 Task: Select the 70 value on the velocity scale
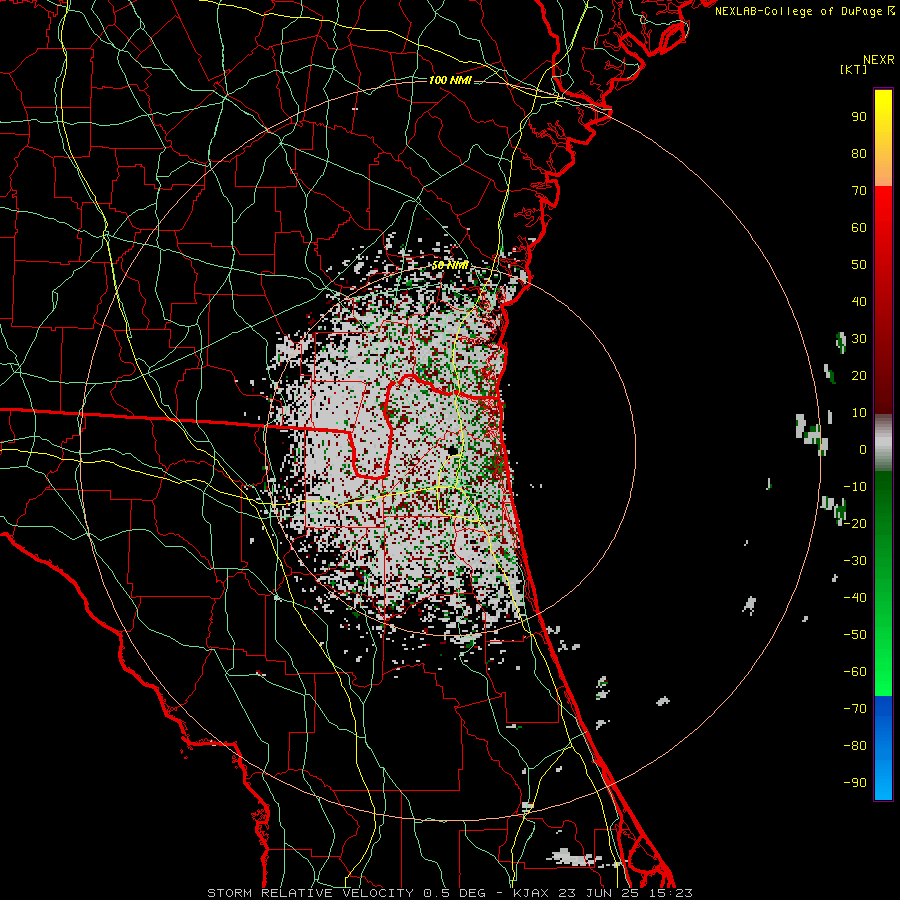[x=859, y=191]
